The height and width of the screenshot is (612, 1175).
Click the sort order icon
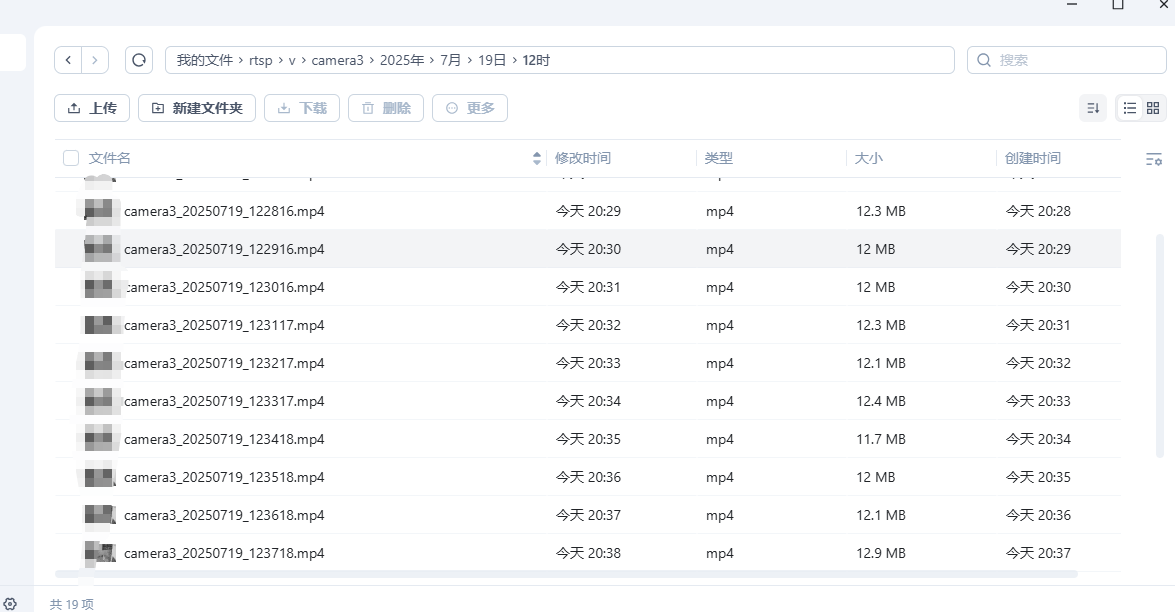tap(1093, 108)
